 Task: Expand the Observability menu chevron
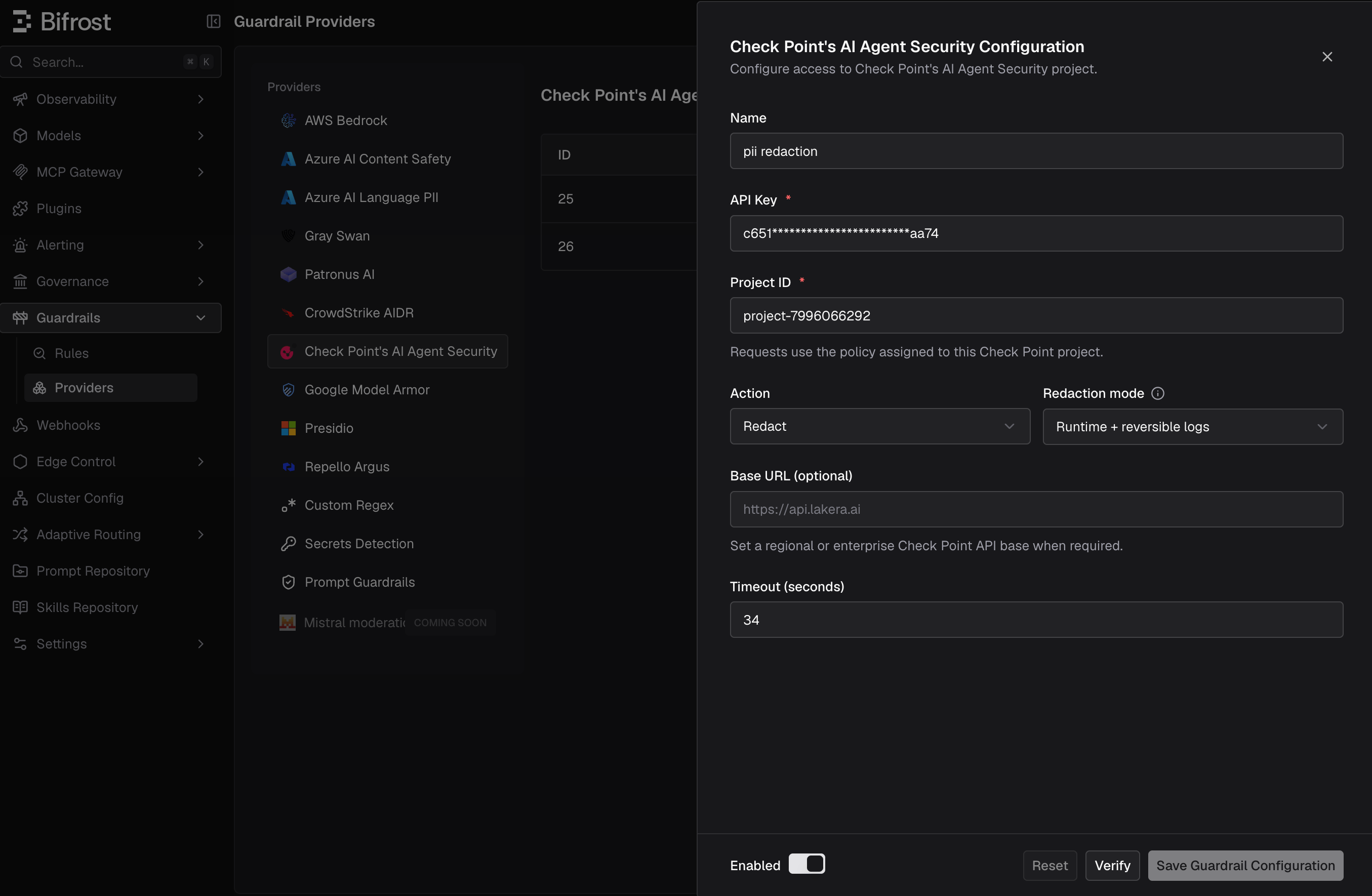pyautogui.click(x=200, y=99)
